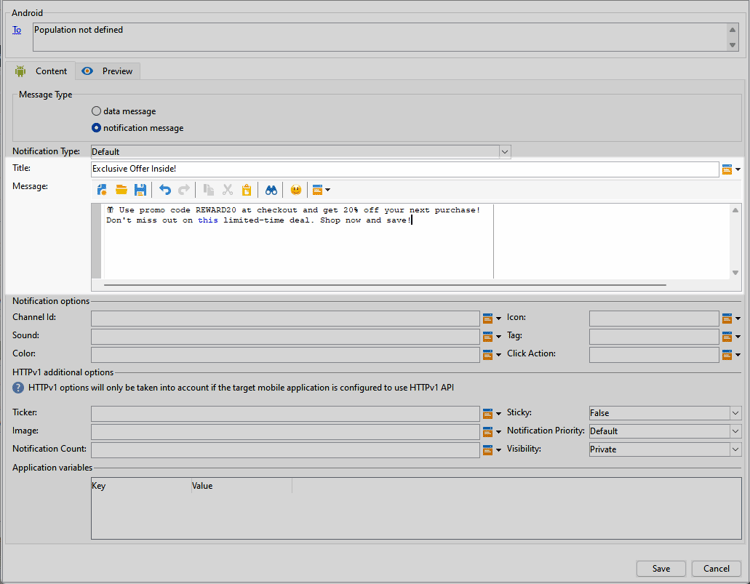This screenshot has width=750, height=584.
Task: Click the personalization wizard icon in message toolbar
Action: [102, 190]
